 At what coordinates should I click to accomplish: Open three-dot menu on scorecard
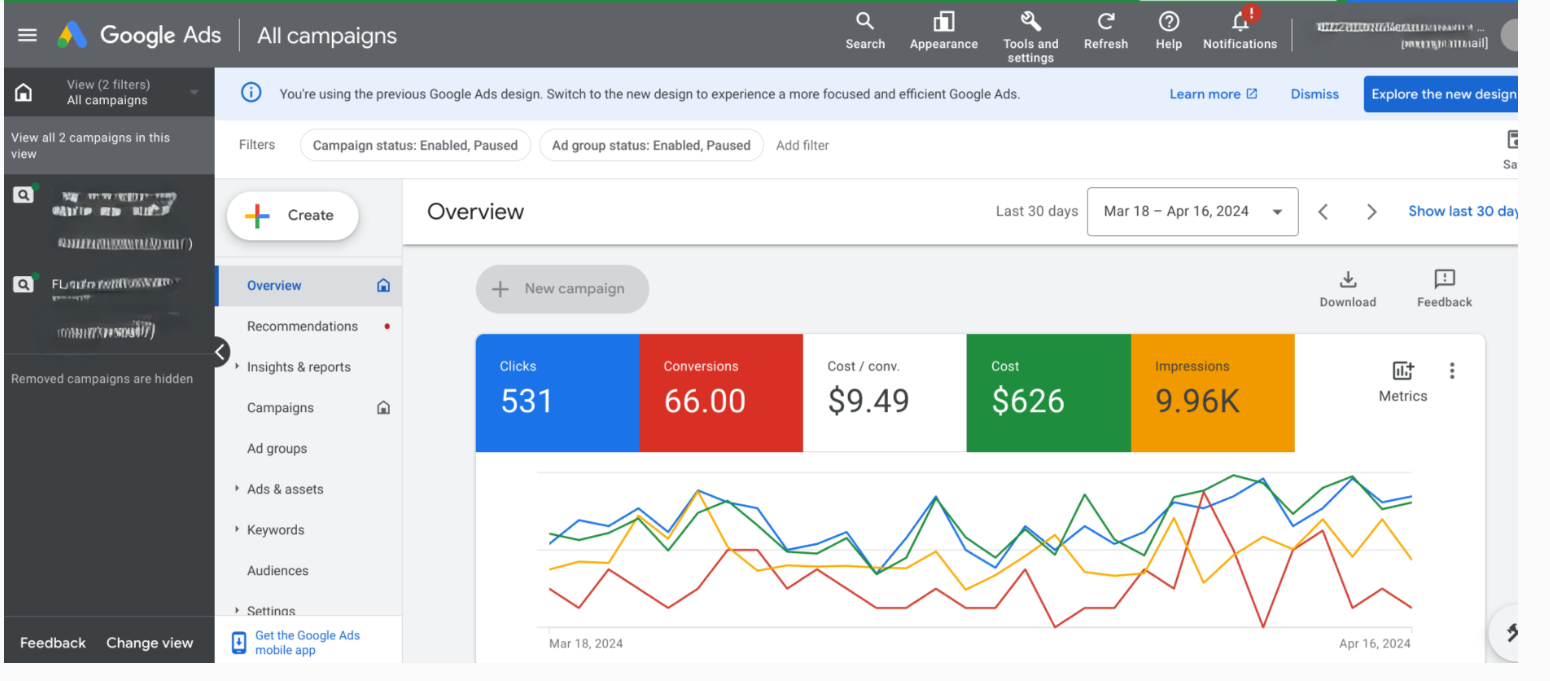coord(1452,371)
